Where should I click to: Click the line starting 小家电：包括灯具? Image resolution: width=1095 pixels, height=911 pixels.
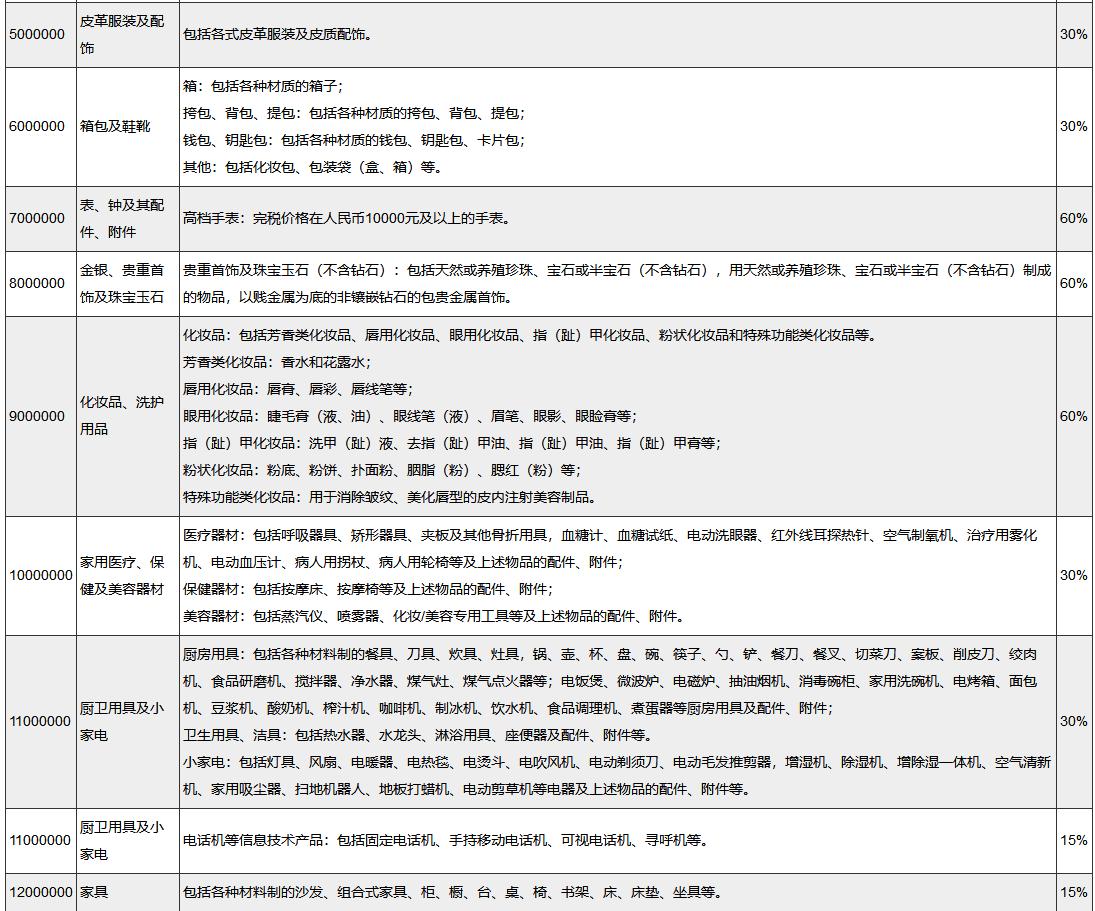tap(617, 776)
